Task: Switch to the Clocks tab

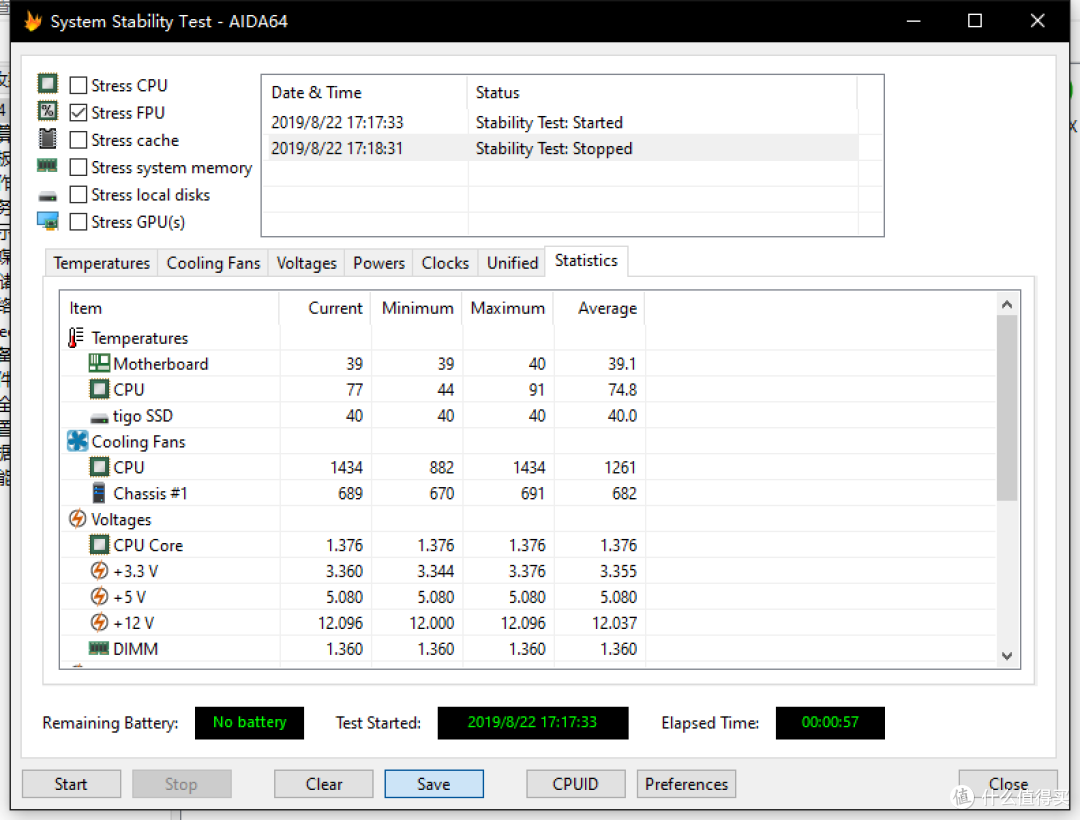Action: (445, 263)
